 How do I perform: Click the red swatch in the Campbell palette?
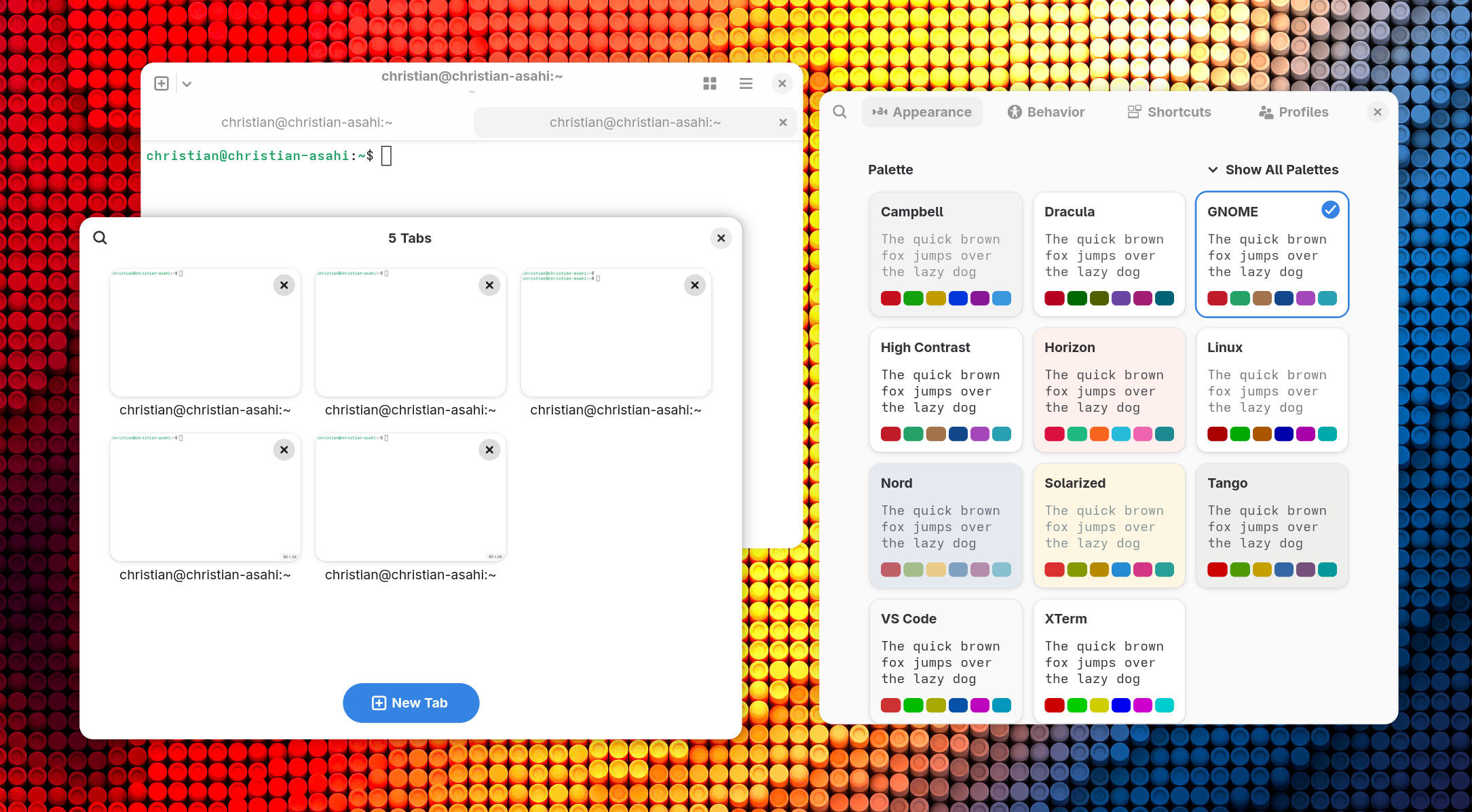pyautogui.click(x=890, y=298)
